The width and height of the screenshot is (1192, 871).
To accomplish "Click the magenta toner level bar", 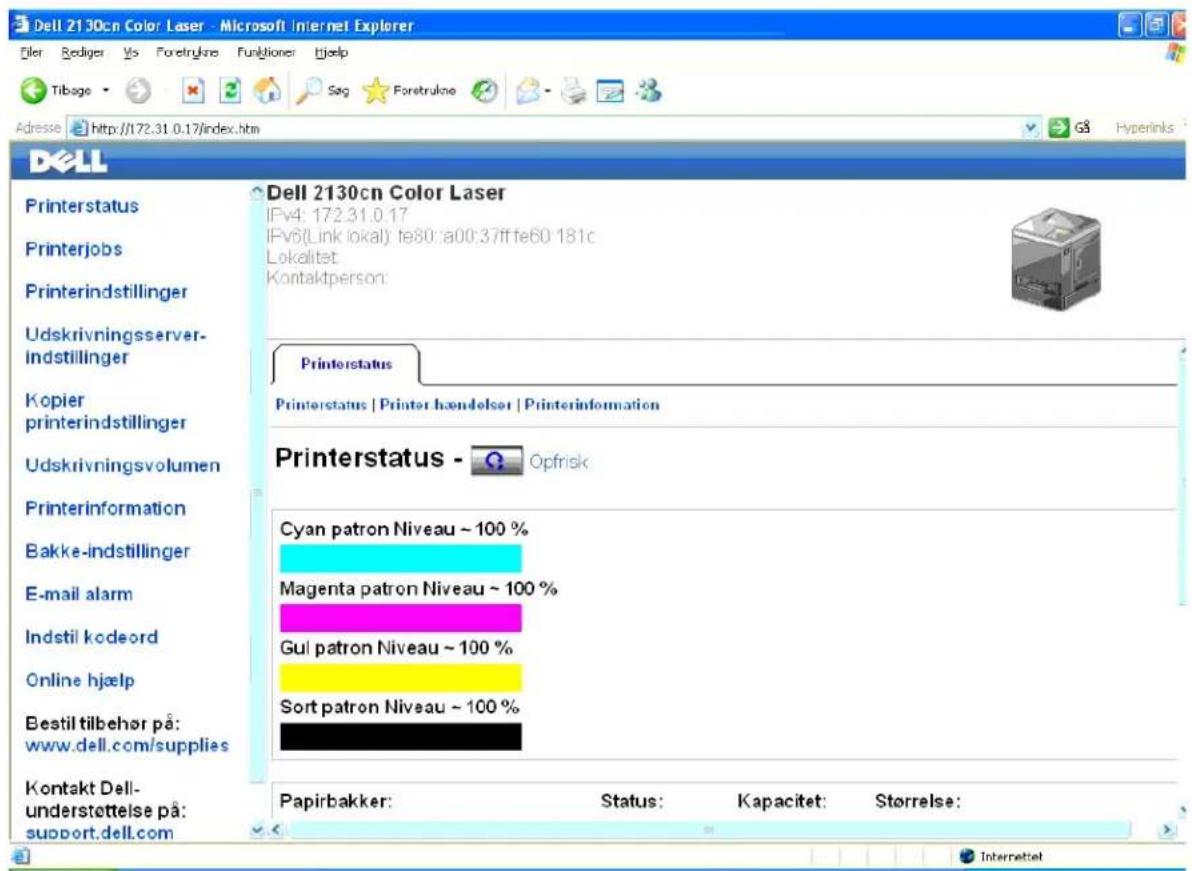I will coord(401,618).
